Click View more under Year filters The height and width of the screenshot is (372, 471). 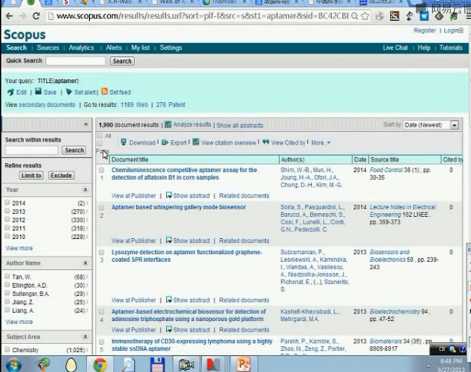point(19,248)
